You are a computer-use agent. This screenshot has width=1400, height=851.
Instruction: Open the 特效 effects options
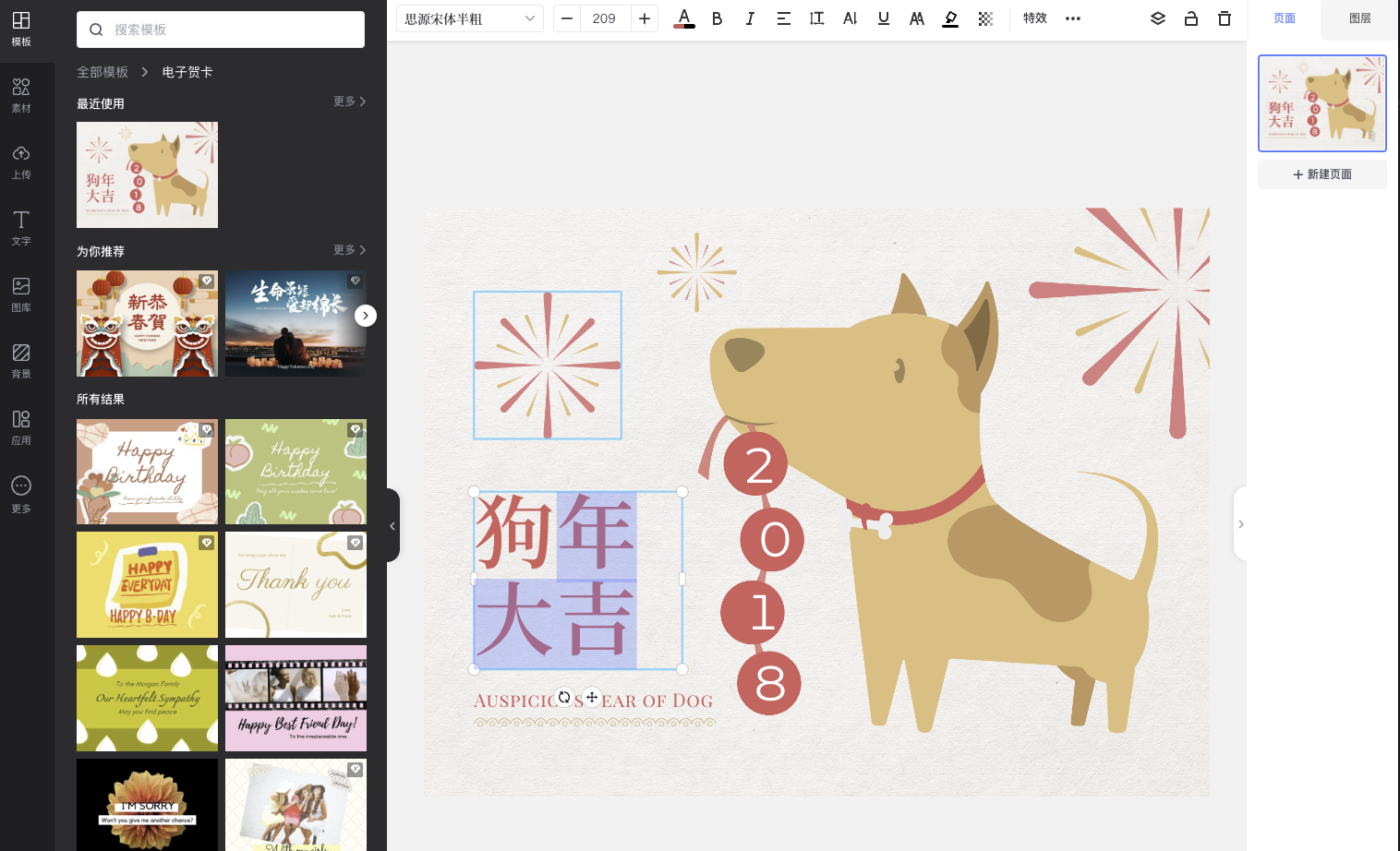tap(1034, 18)
